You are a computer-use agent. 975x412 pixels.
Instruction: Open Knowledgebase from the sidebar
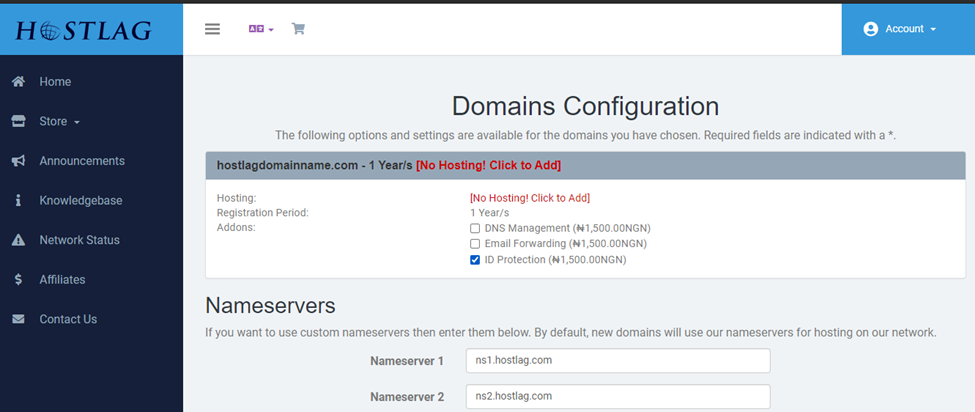(80, 201)
